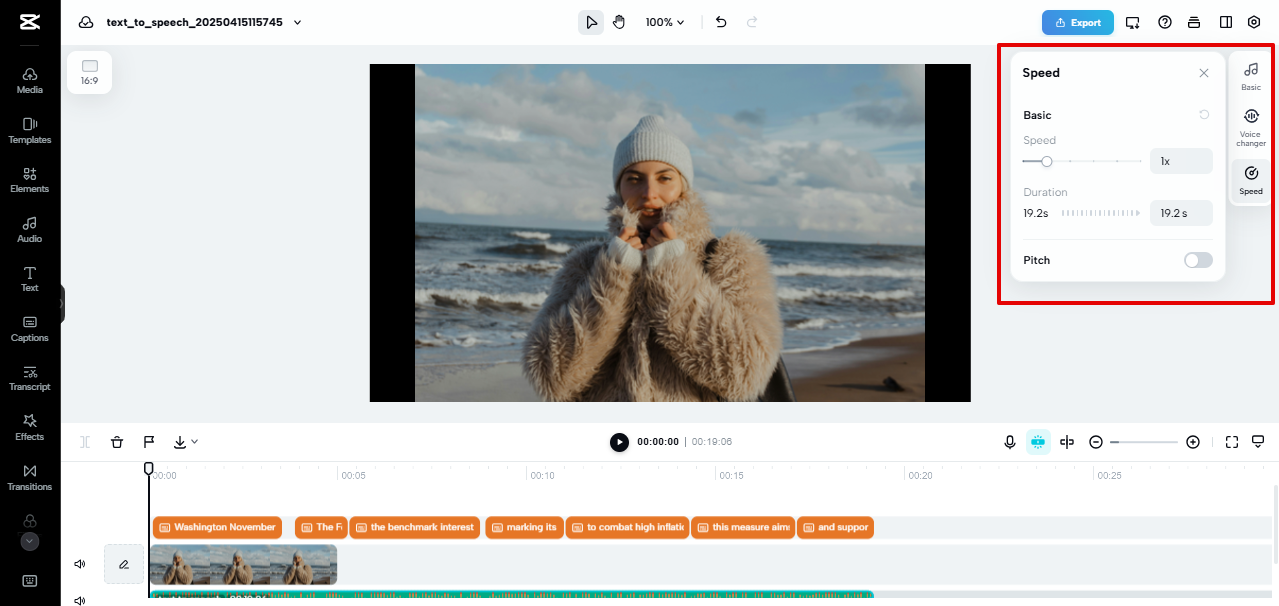Click the cloud save status icon

(x=86, y=22)
